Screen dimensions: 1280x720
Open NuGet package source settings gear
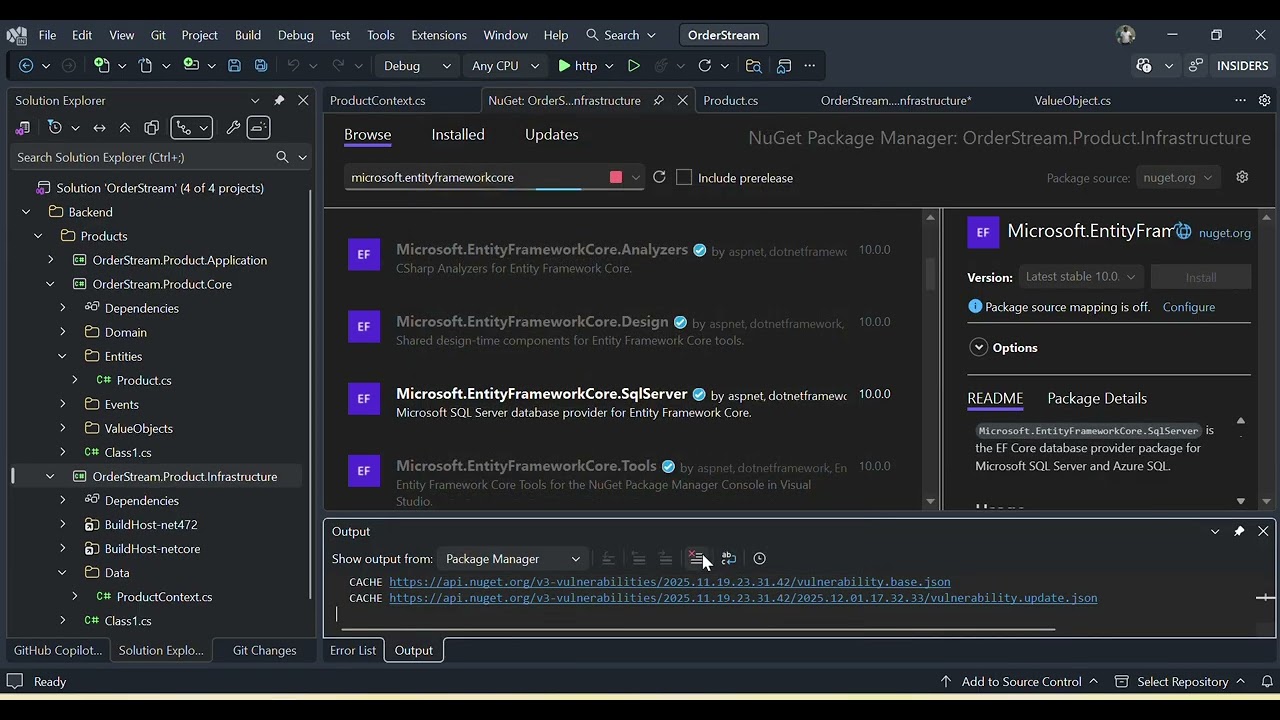click(x=1242, y=177)
